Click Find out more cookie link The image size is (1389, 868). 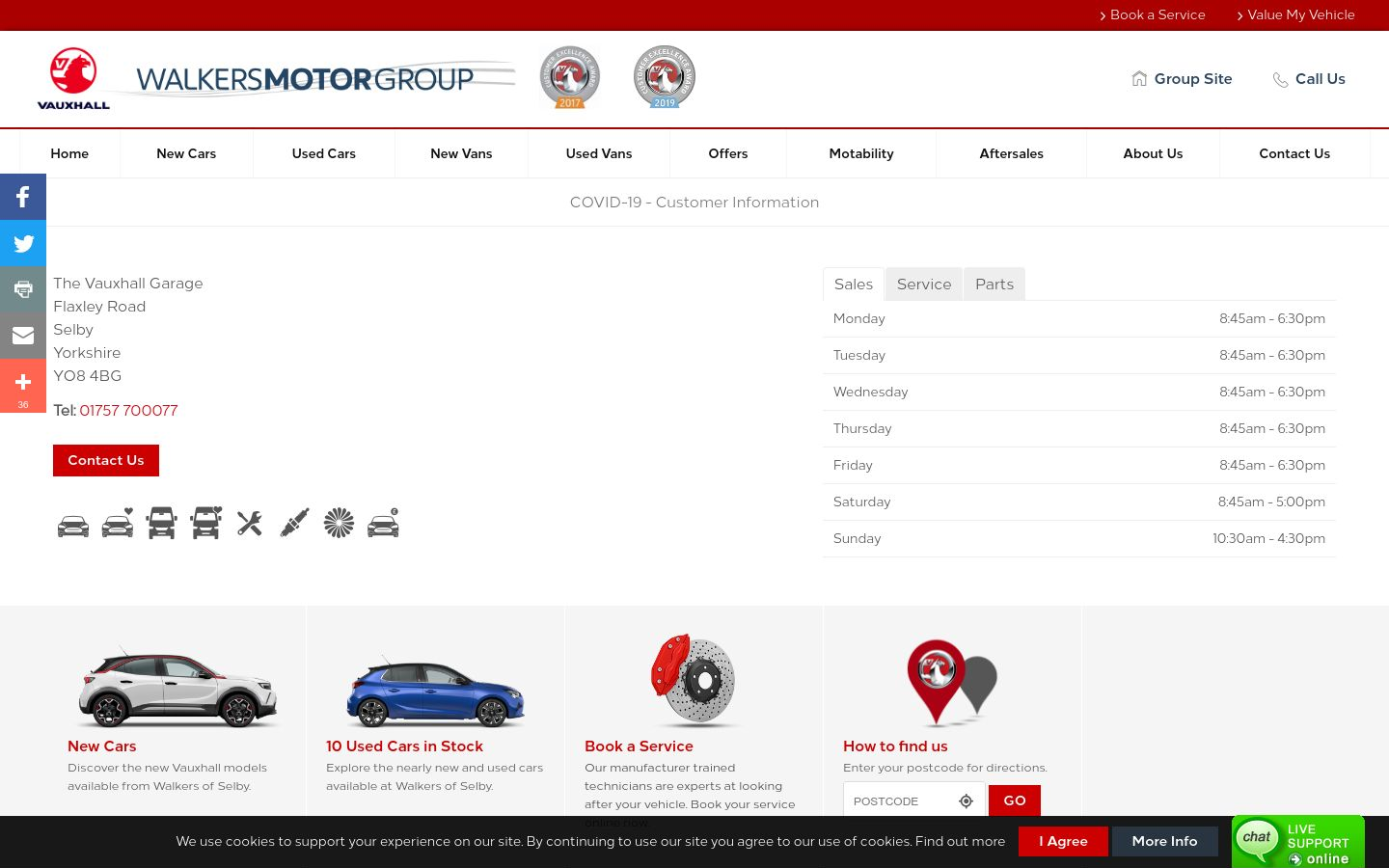coord(960,841)
